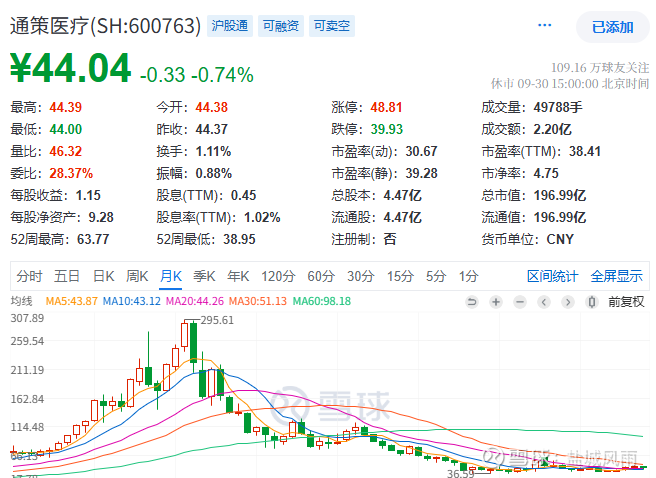Open the 前复权 adjustment dropdown

pyautogui.click(x=626, y=302)
